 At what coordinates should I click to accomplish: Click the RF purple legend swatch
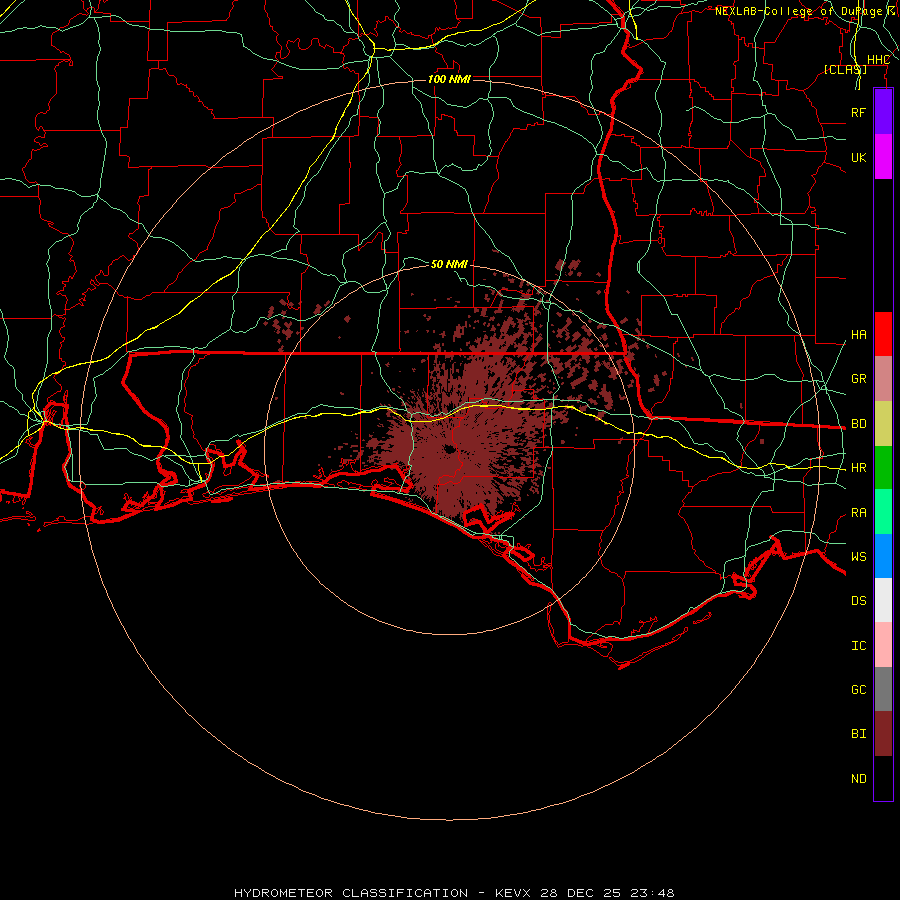[883, 112]
